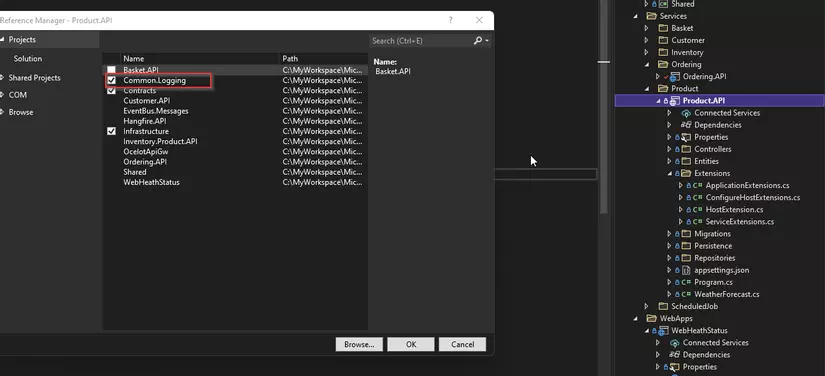The width and height of the screenshot is (825, 376).
Task: Expand the ScheduledJob folder node
Action: [x=647, y=307]
